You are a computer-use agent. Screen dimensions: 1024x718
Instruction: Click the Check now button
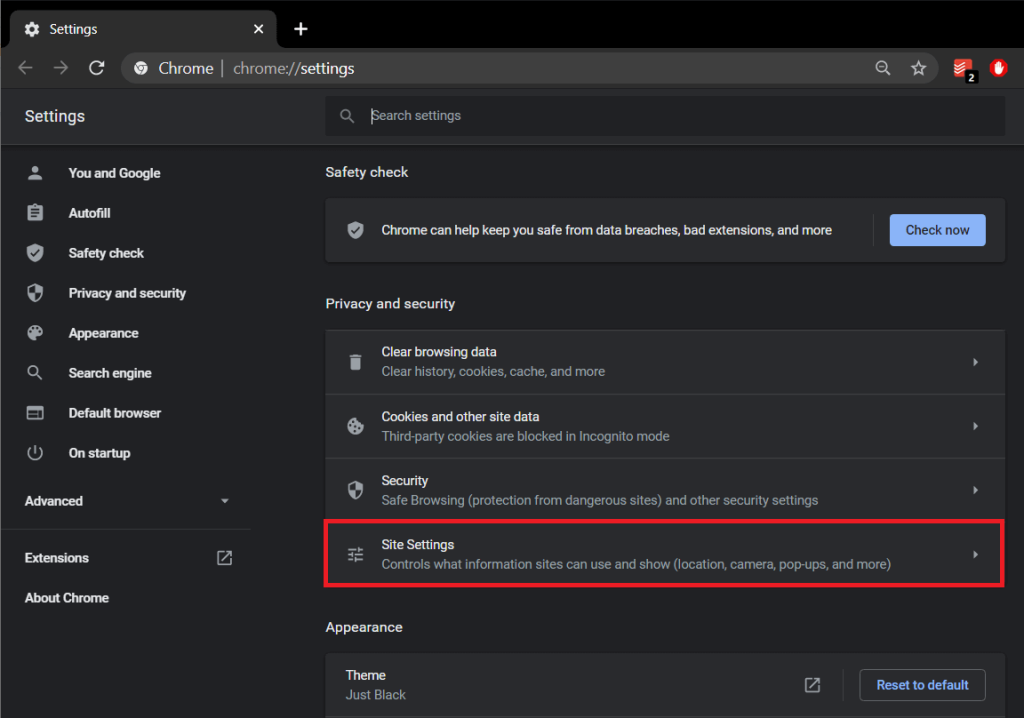[937, 230]
